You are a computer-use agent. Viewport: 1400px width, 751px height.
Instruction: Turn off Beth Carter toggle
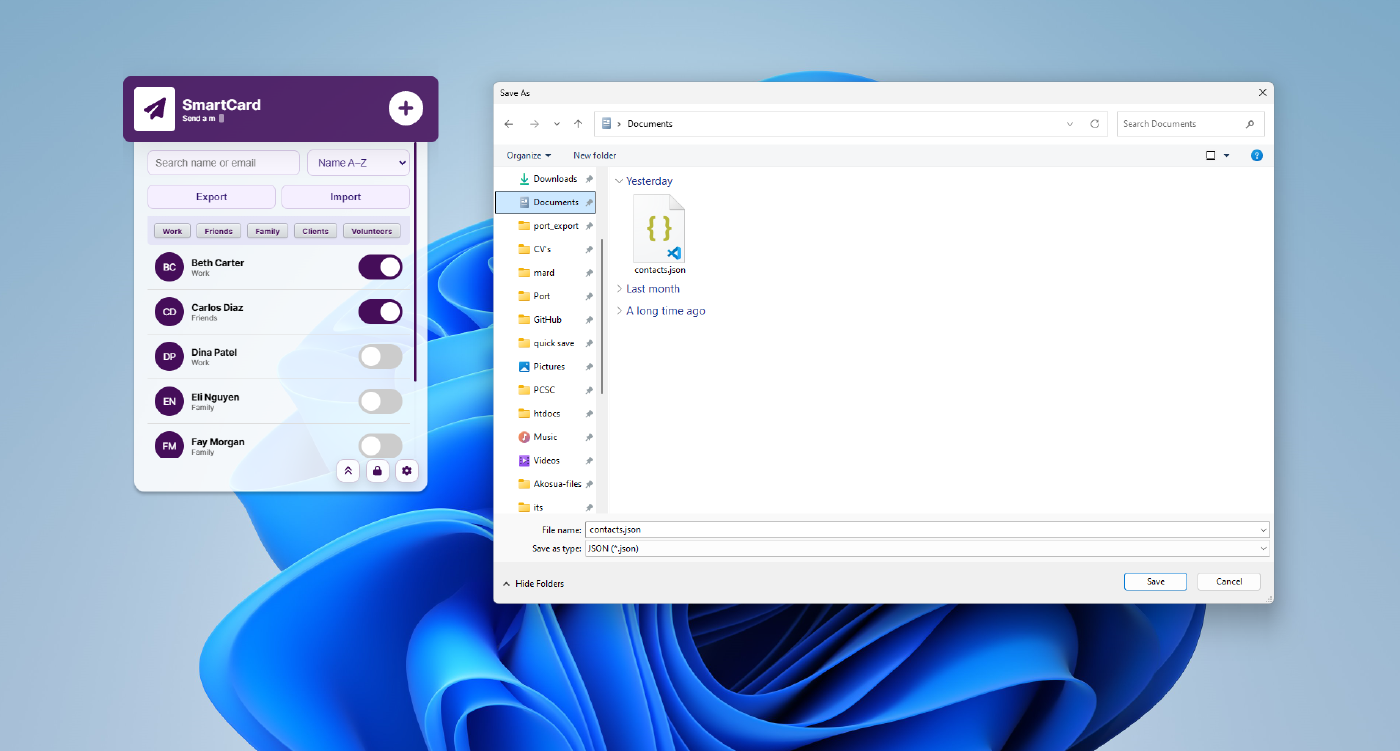pos(380,267)
